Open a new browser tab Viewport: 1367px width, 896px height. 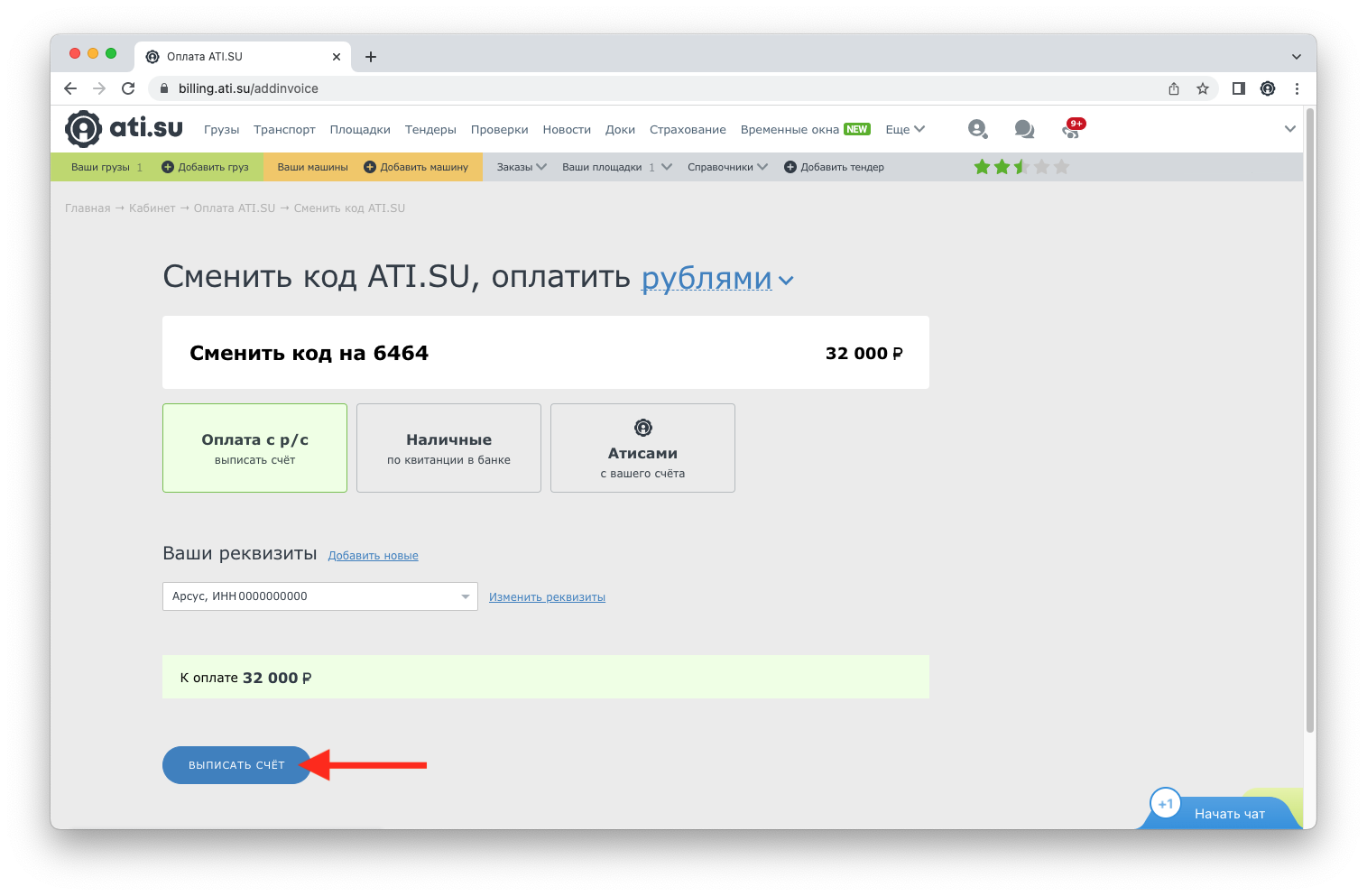click(370, 57)
